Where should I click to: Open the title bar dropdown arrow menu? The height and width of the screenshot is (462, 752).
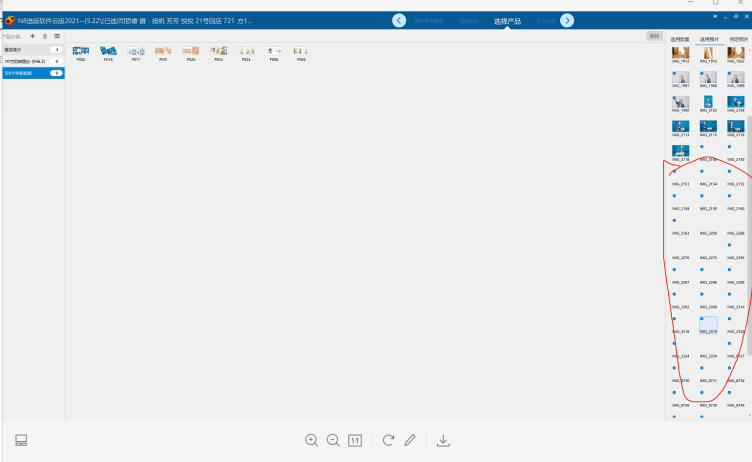point(715,17)
